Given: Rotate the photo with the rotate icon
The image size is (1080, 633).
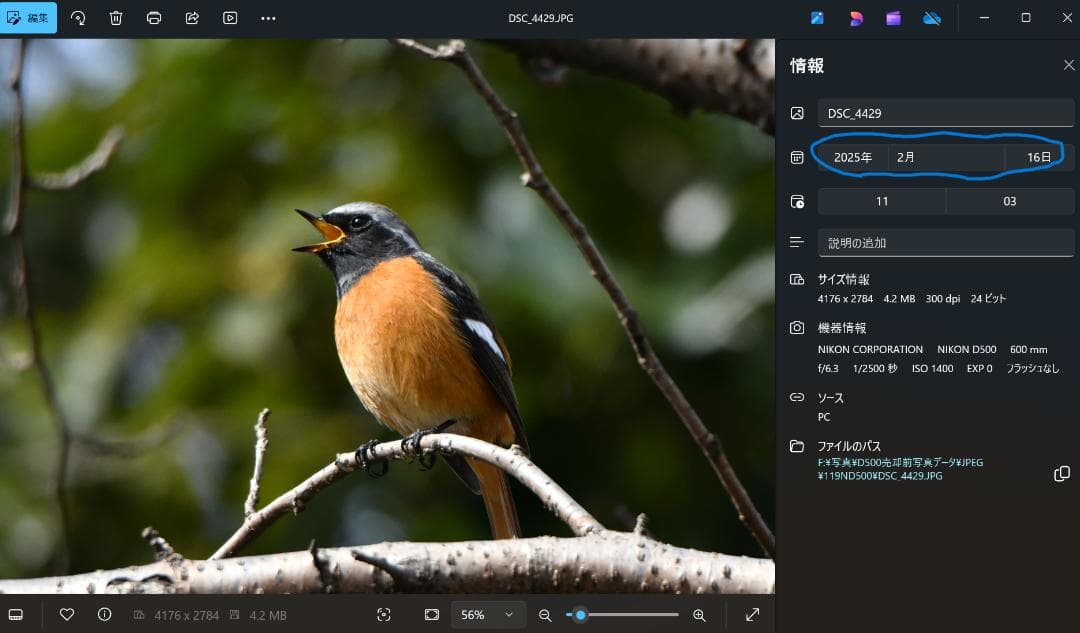Looking at the screenshot, I should click(x=78, y=18).
